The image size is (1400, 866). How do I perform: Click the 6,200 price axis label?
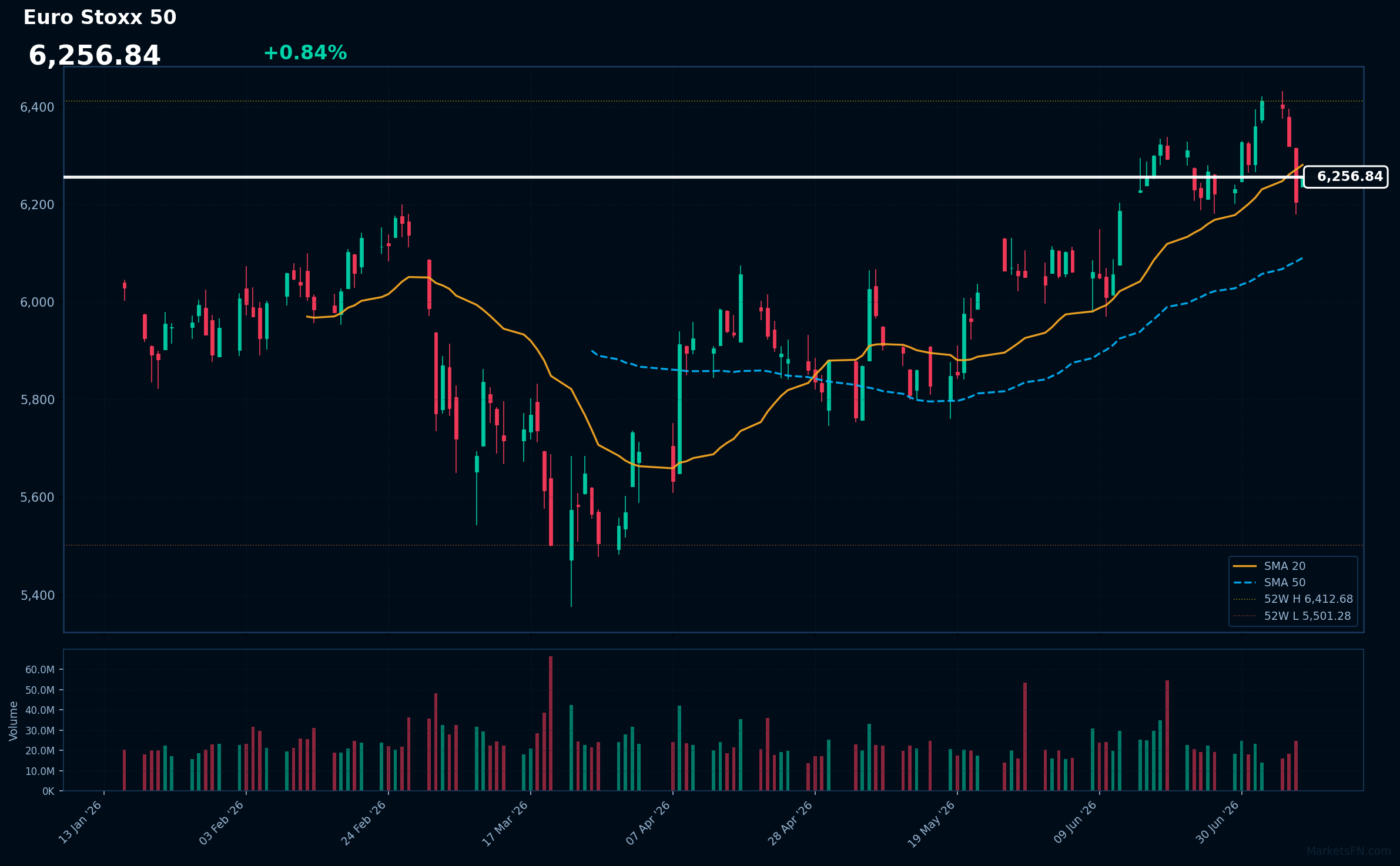point(37,205)
